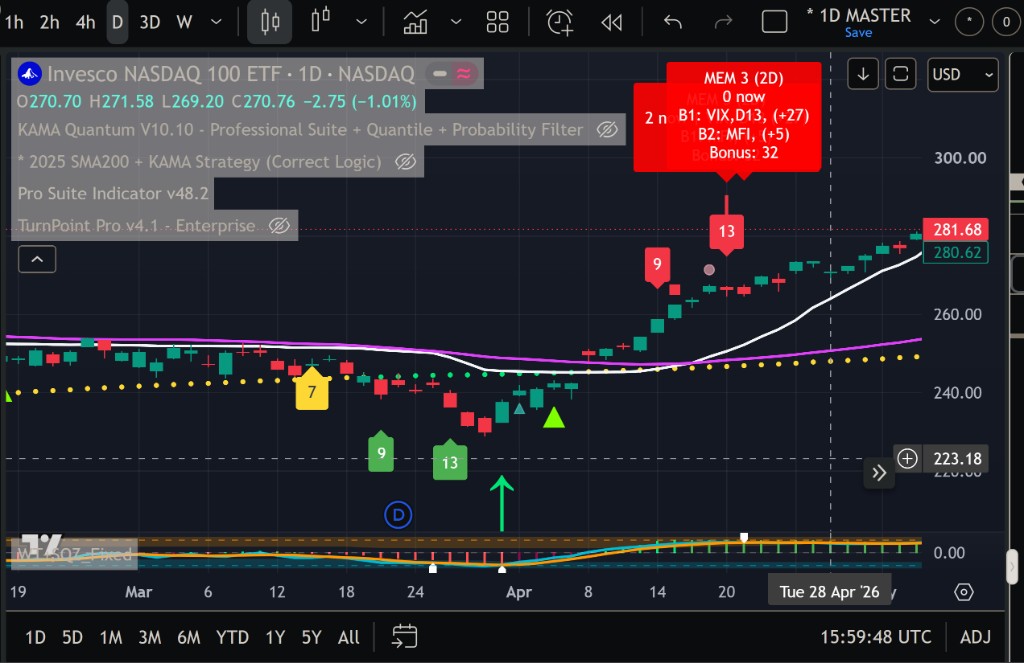Open the Indicators icon

[x=415, y=22]
